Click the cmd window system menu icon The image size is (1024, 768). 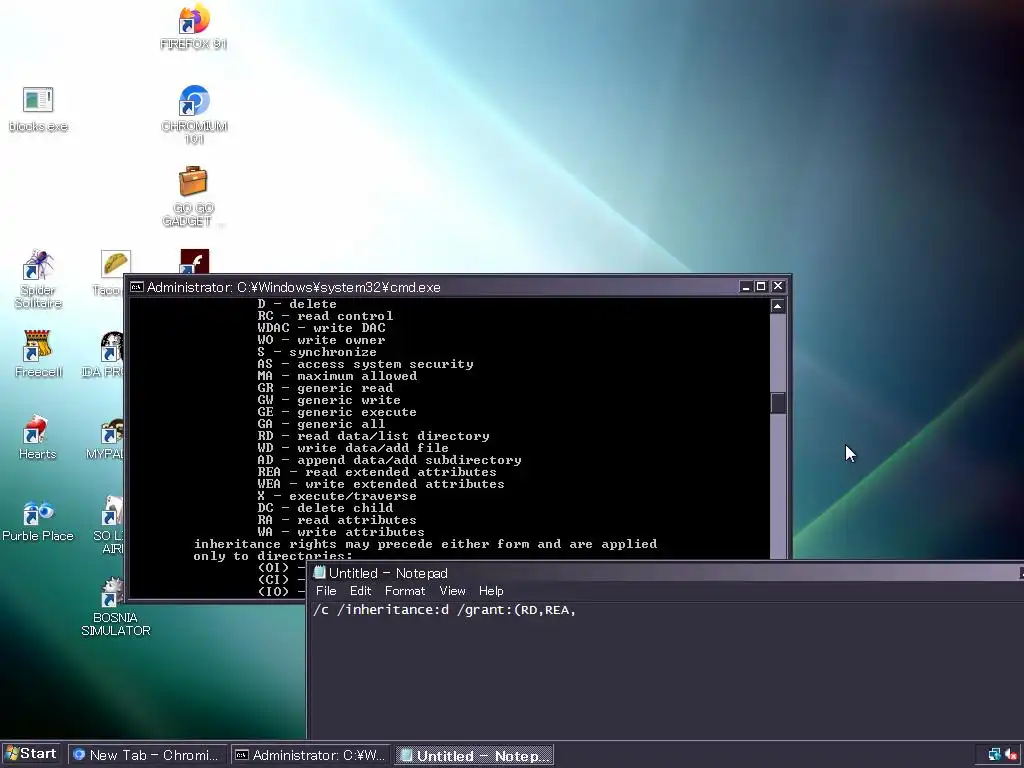coord(136,287)
